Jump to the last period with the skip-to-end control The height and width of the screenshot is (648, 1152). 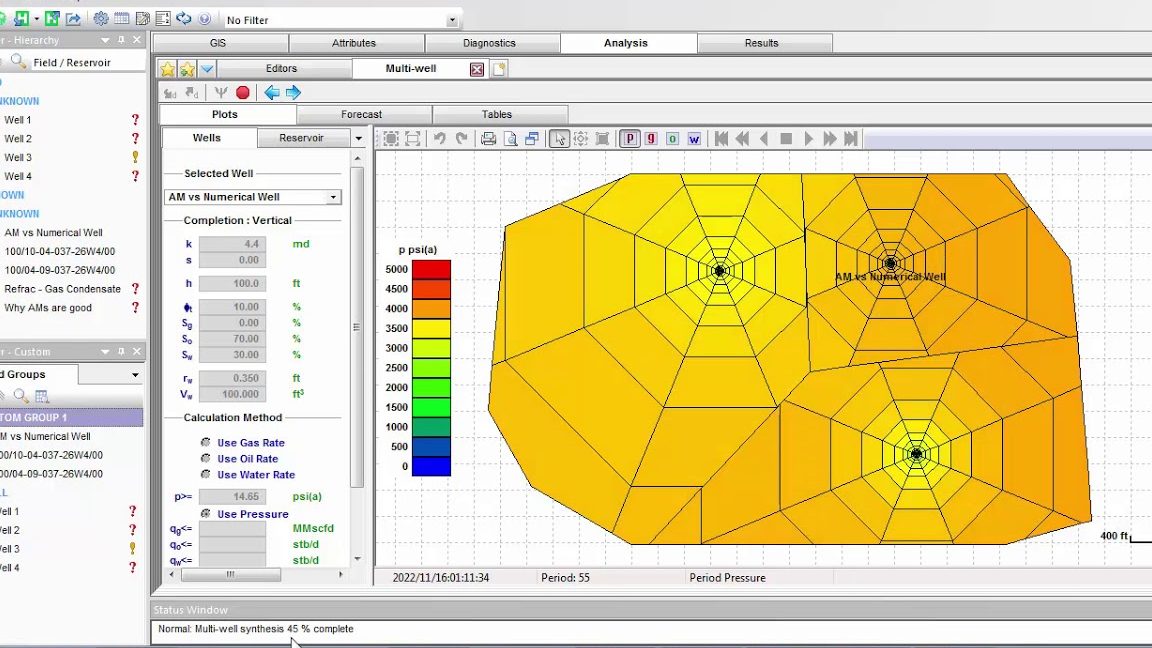tap(851, 139)
